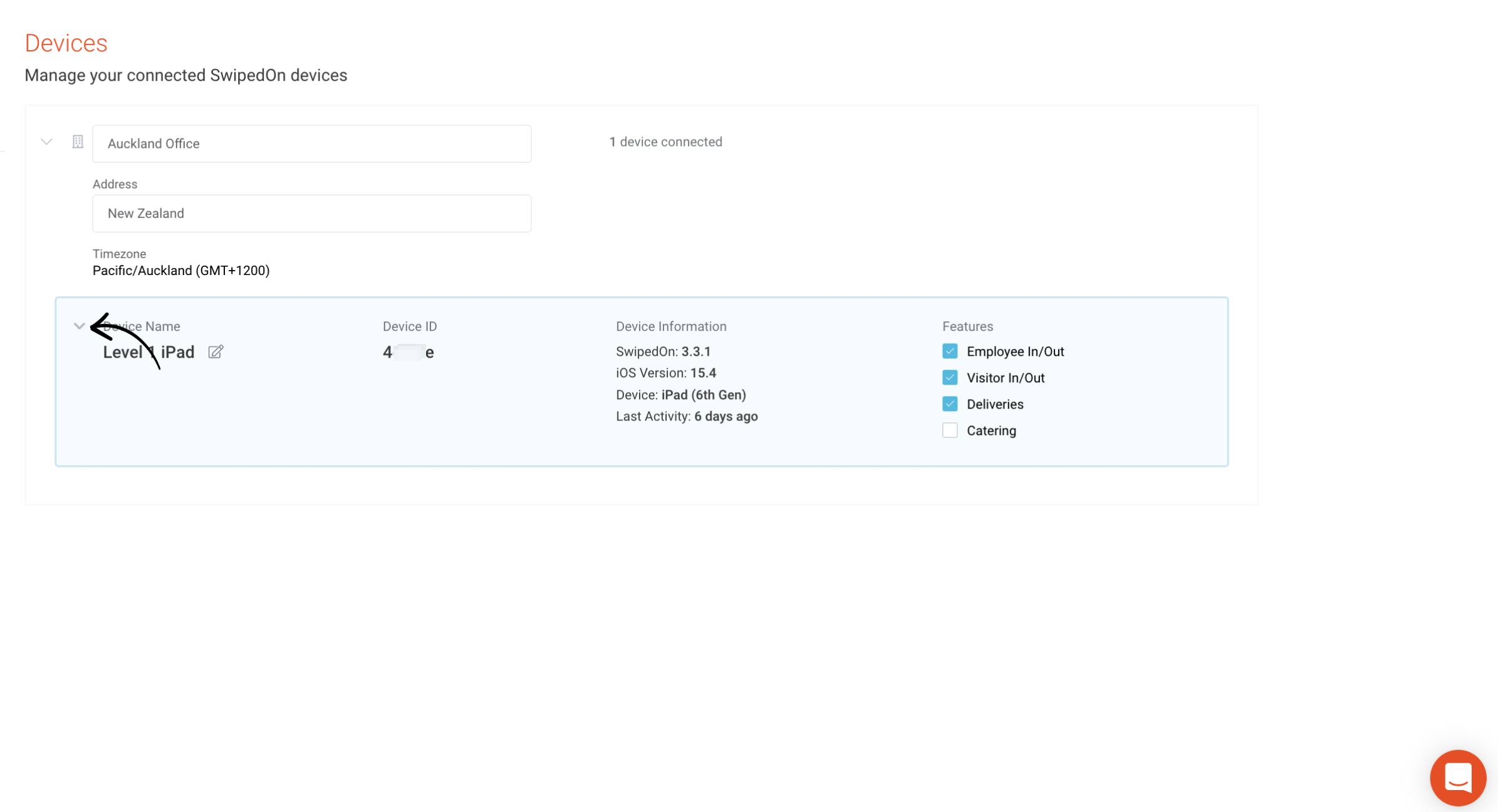Screen dimensions: 1498x812
Task: Disable the Deliveries feature checkbox
Action: click(950, 403)
